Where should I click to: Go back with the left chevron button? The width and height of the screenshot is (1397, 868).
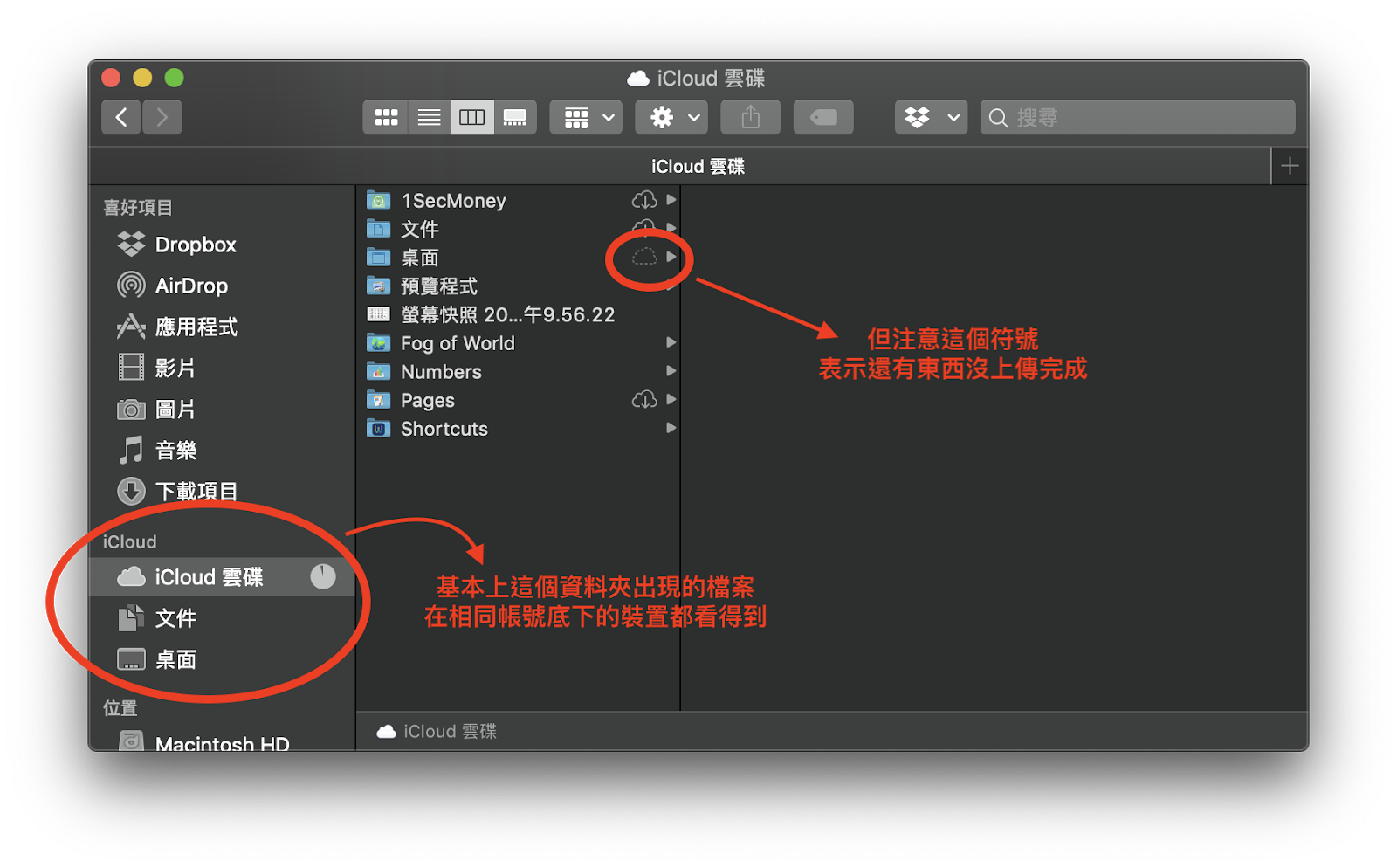(x=121, y=117)
